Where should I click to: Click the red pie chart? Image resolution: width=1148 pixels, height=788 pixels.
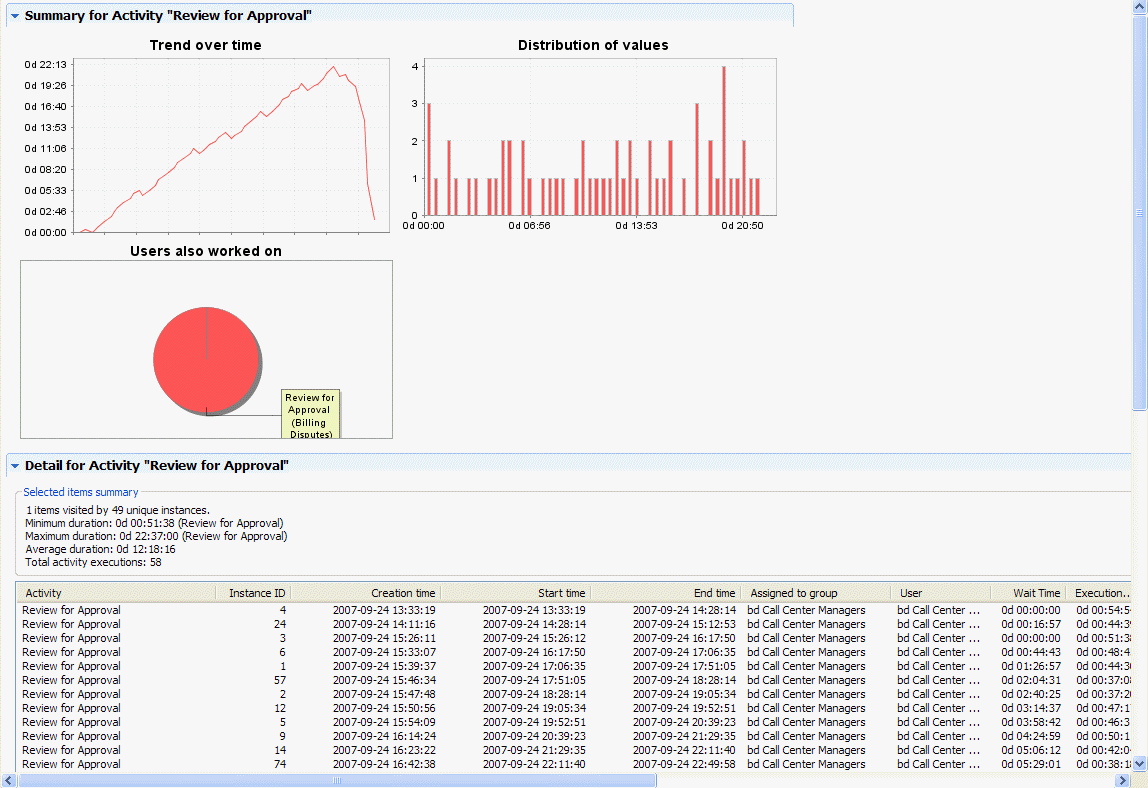tap(207, 360)
